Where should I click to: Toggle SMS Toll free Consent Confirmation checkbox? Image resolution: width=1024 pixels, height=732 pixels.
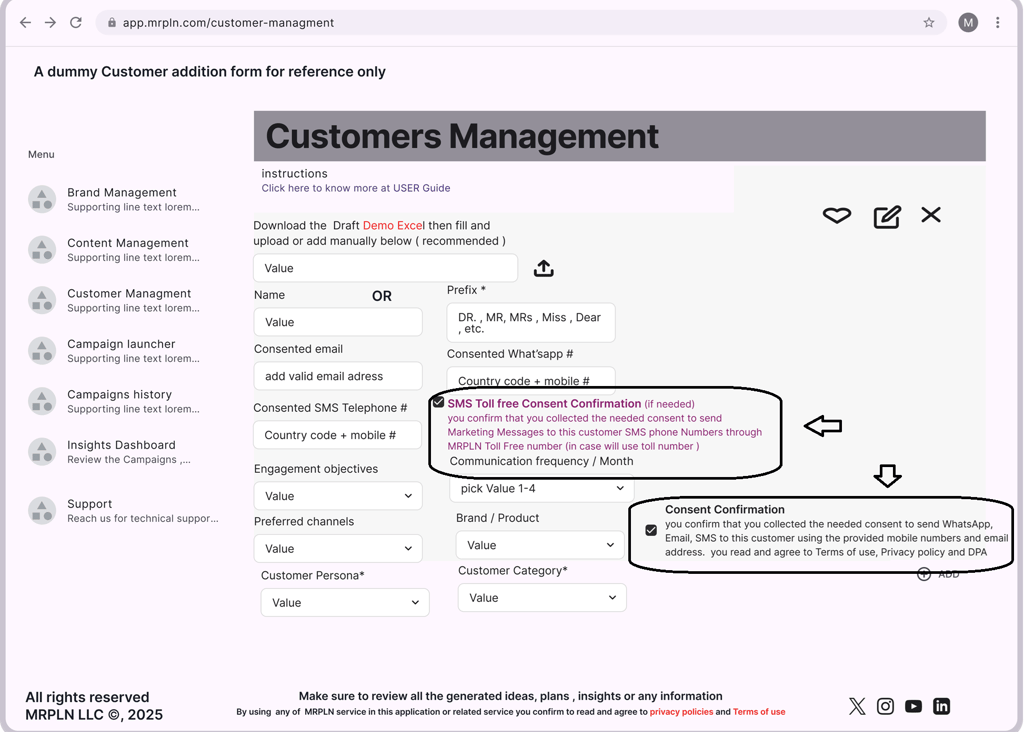coord(438,402)
